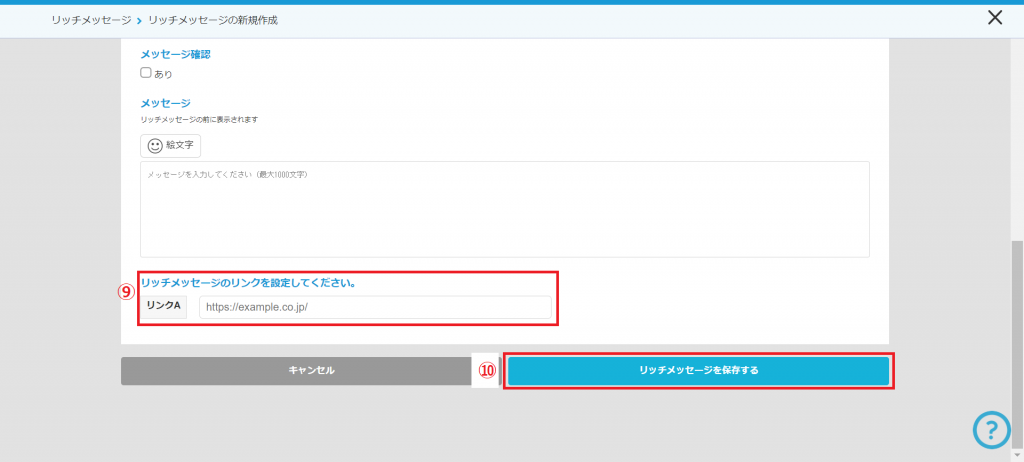Screen dimensions: 1024x462
Task: Click リッチメッセージを保存する button
Action: pos(698,370)
